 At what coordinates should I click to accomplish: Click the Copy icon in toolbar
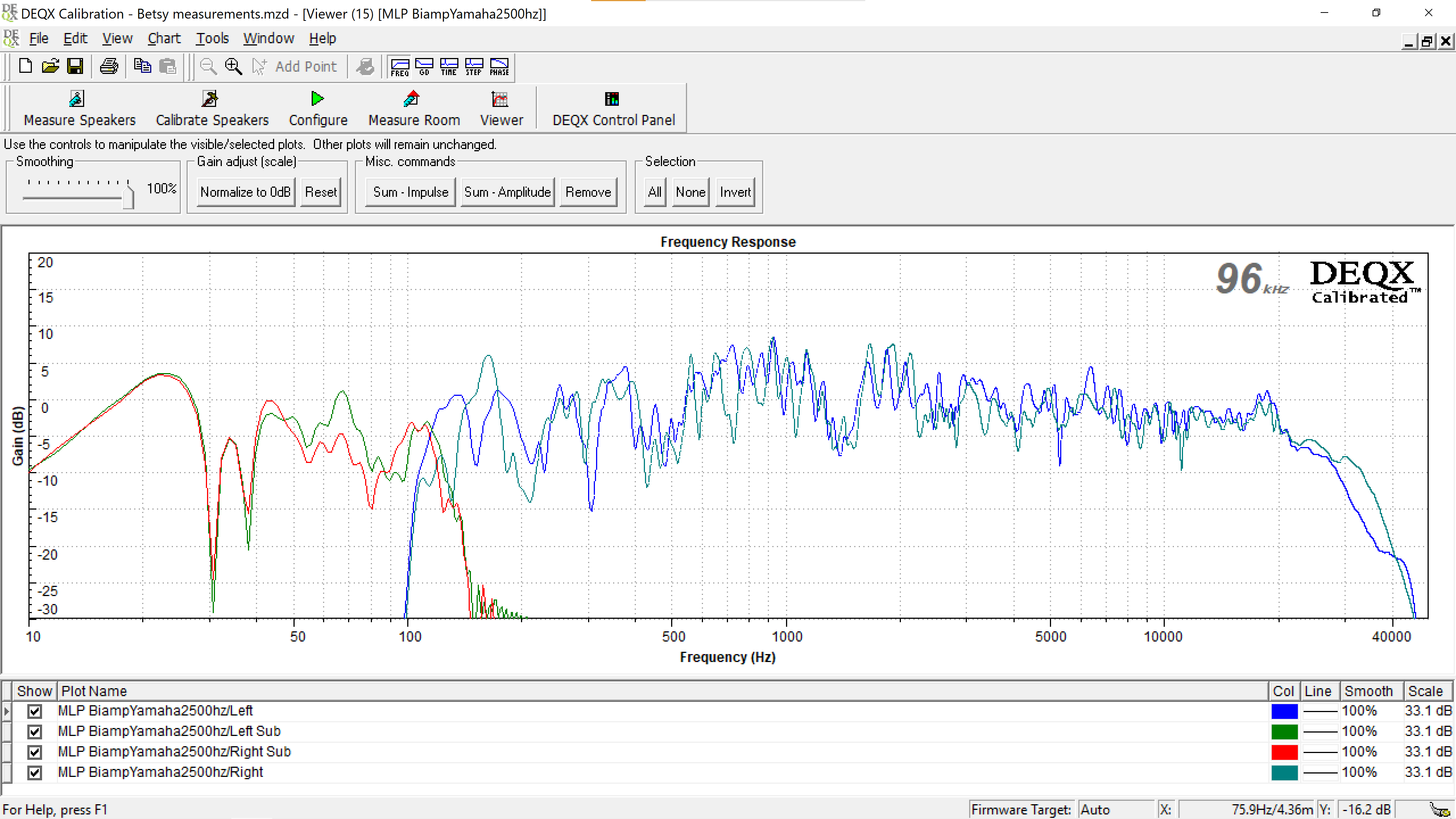pyautogui.click(x=143, y=67)
